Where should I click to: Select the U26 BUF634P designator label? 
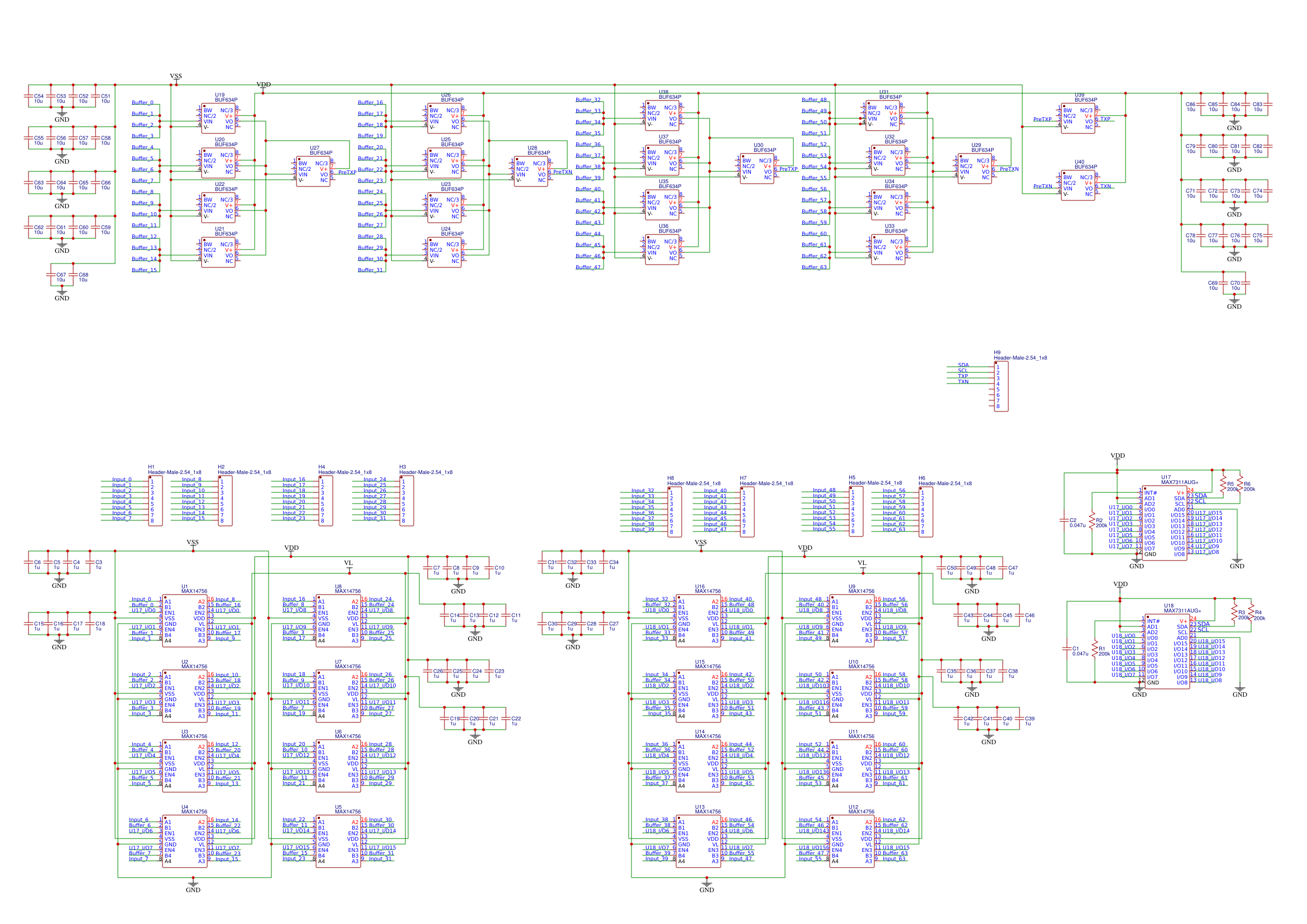click(452, 97)
